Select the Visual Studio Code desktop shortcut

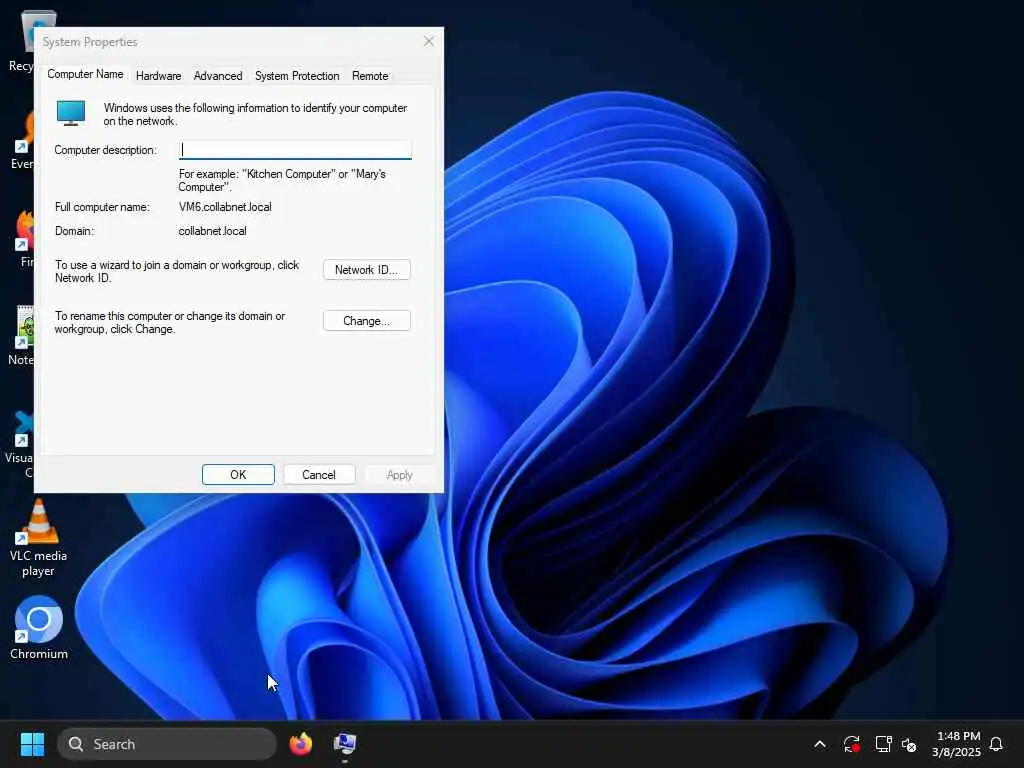pyautogui.click(x=20, y=444)
